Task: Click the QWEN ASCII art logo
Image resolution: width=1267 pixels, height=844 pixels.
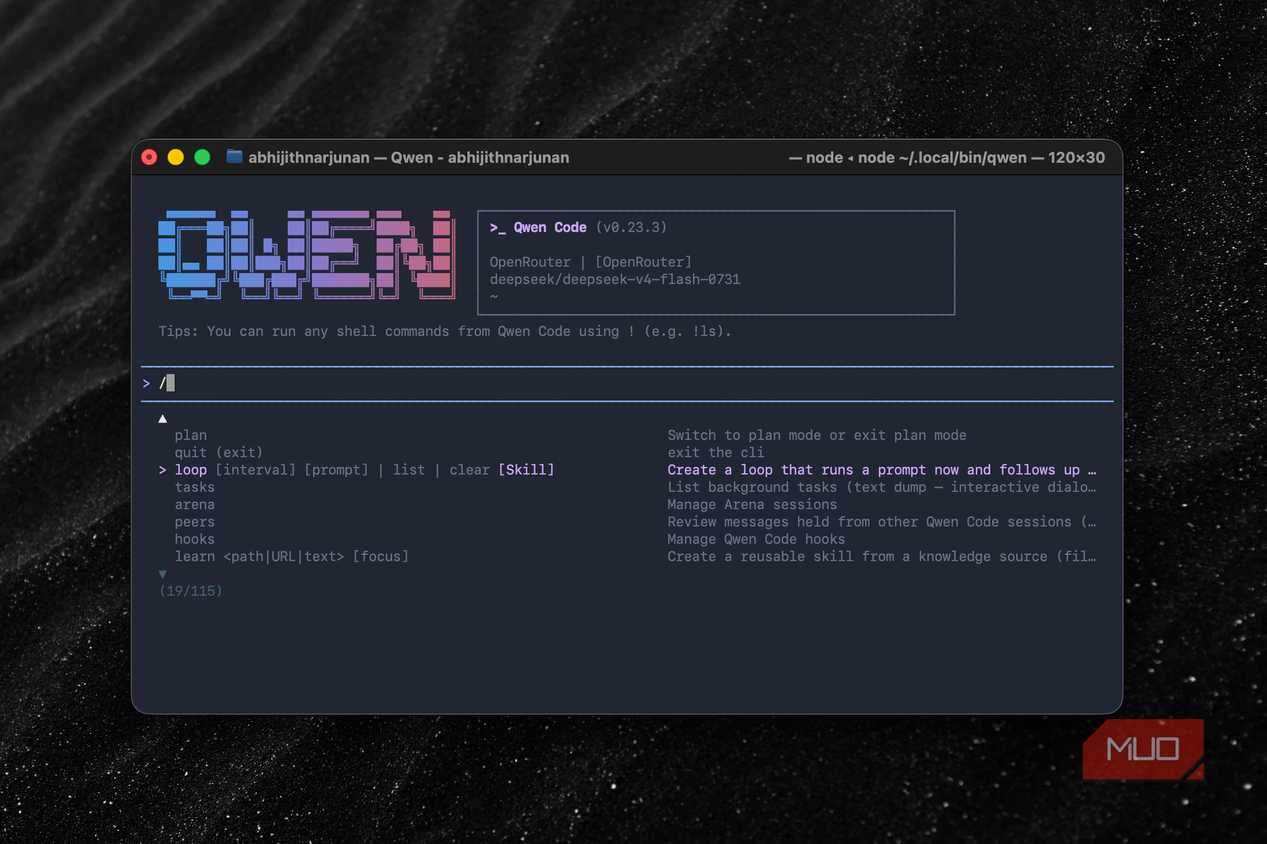Action: coord(306,255)
